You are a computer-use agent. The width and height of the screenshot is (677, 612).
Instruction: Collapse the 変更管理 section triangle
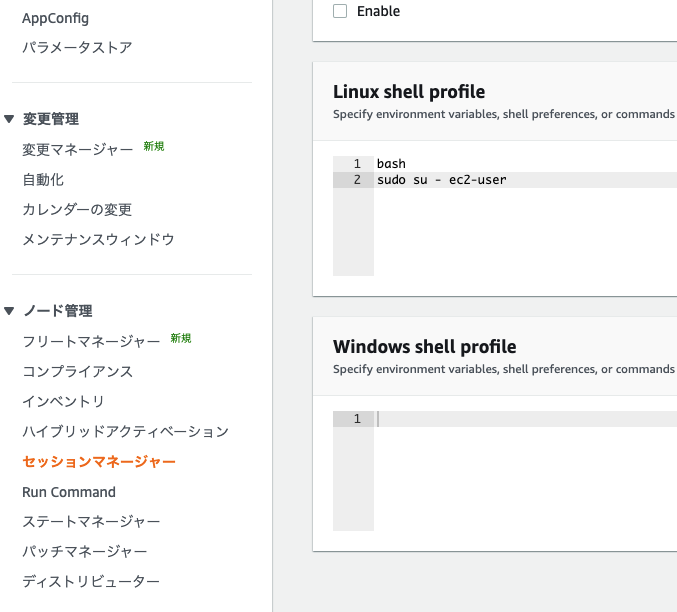(x=9, y=119)
